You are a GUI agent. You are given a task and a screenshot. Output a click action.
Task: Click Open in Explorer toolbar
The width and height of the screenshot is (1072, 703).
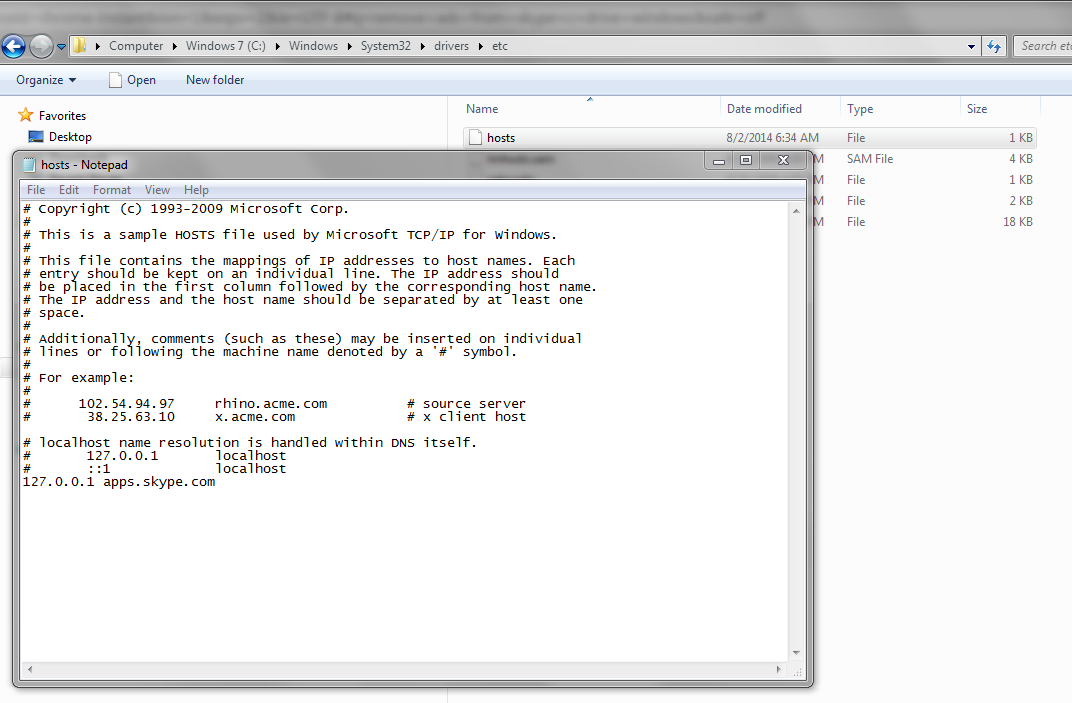[133, 80]
